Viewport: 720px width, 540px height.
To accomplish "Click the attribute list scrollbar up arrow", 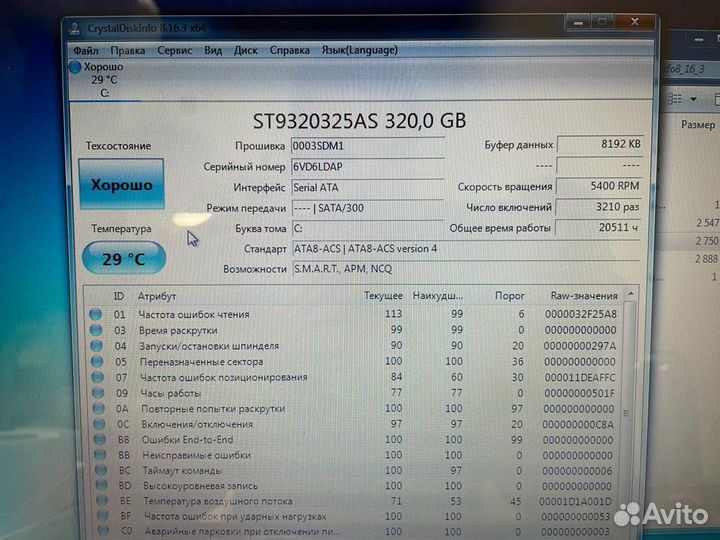I will click(631, 293).
